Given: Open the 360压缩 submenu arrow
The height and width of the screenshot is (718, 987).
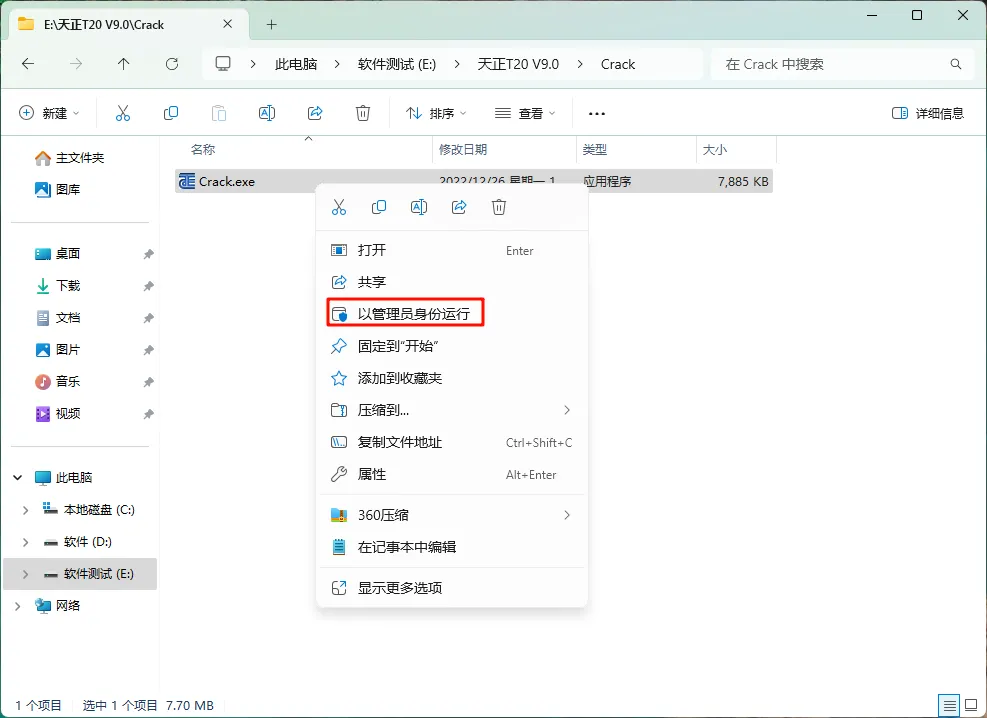Looking at the screenshot, I should (567, 515).
